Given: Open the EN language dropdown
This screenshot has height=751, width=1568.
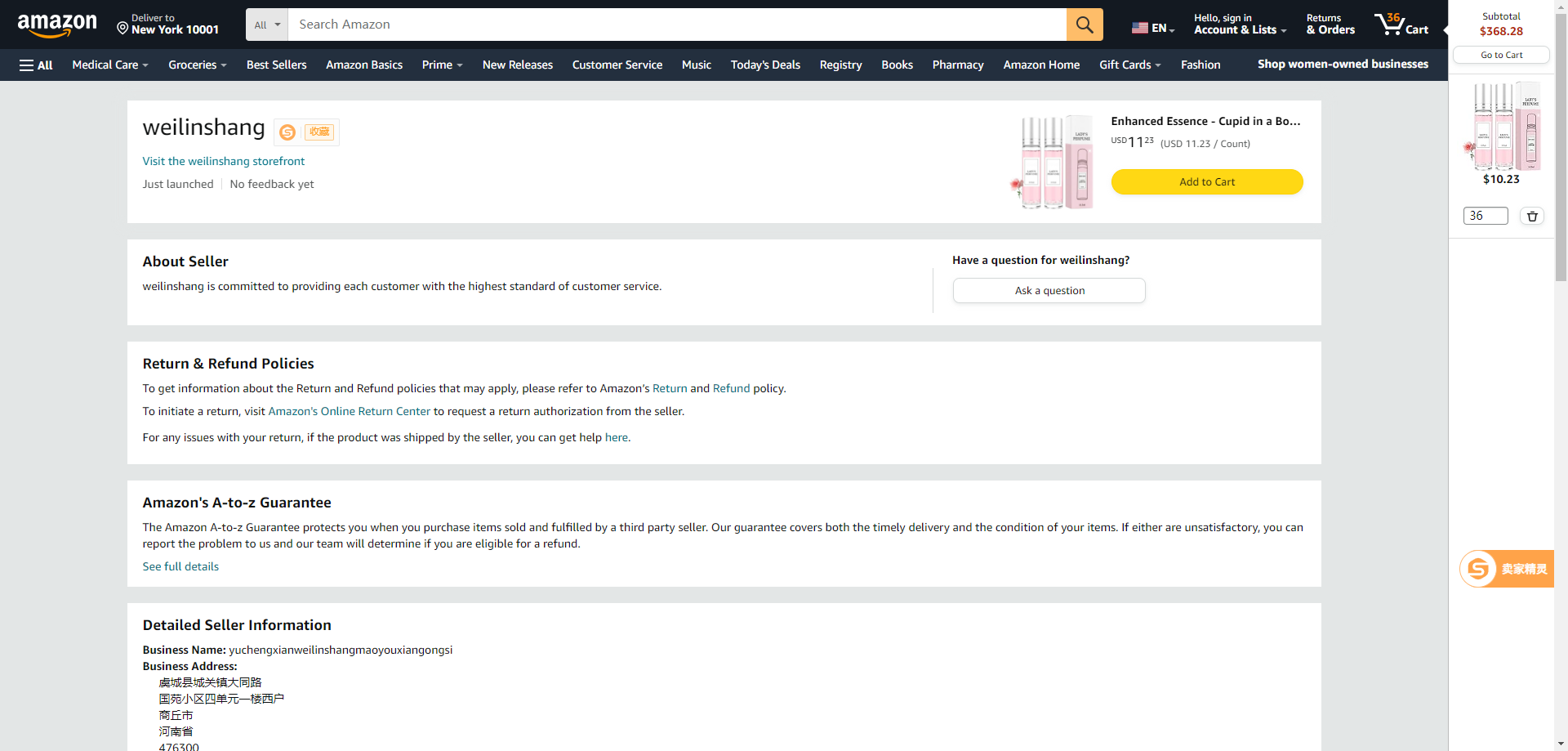Looking at the screenshot, I should (1153, 28).
